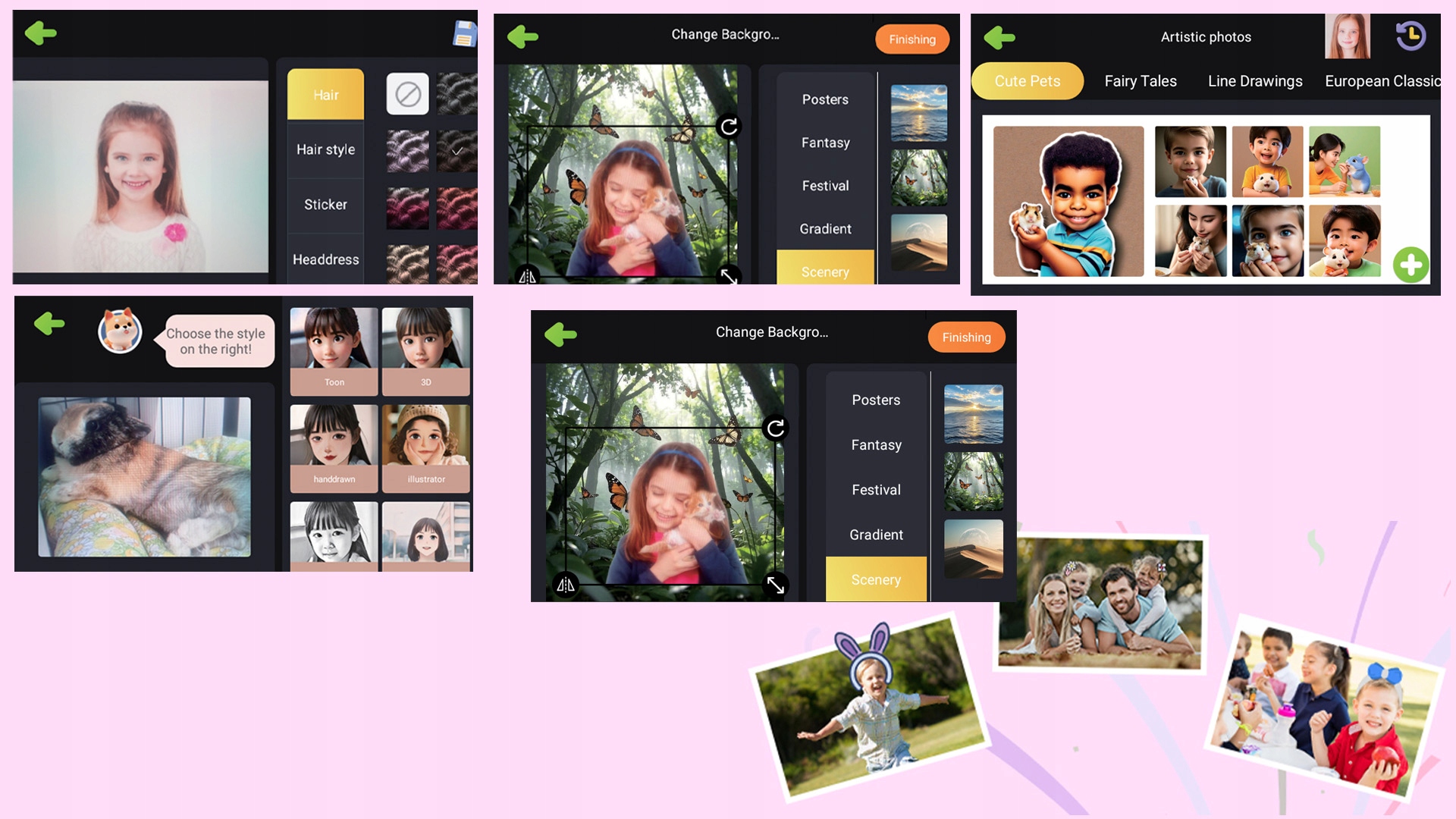
Task: Pick the magenta pink hair color swatch
Action: point(407,208)
